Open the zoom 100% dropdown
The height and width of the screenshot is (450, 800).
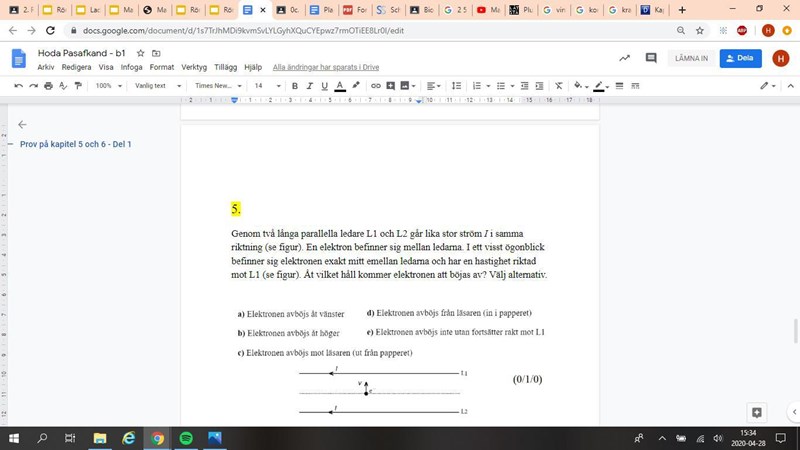(107, 86)
